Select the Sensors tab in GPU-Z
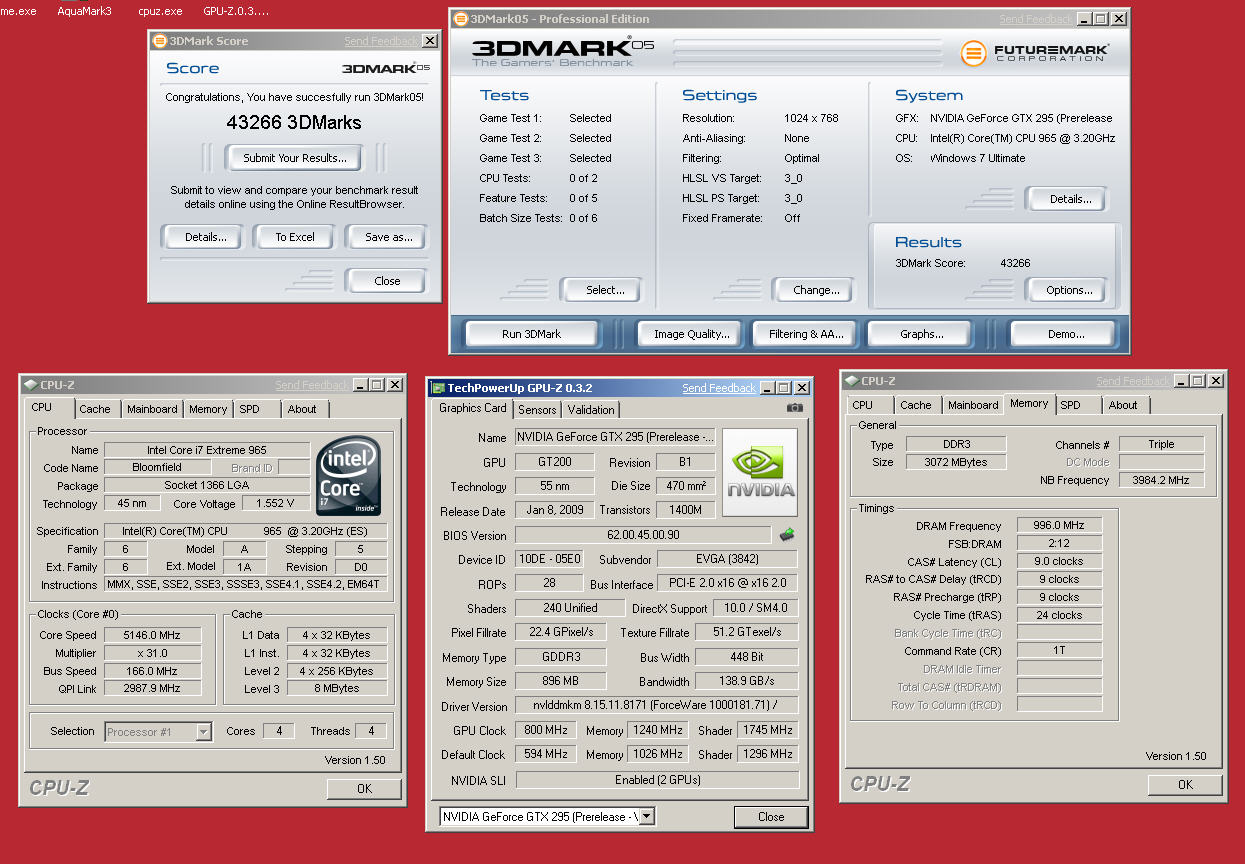Viewport: 1245px width, 864px height. 538,410
